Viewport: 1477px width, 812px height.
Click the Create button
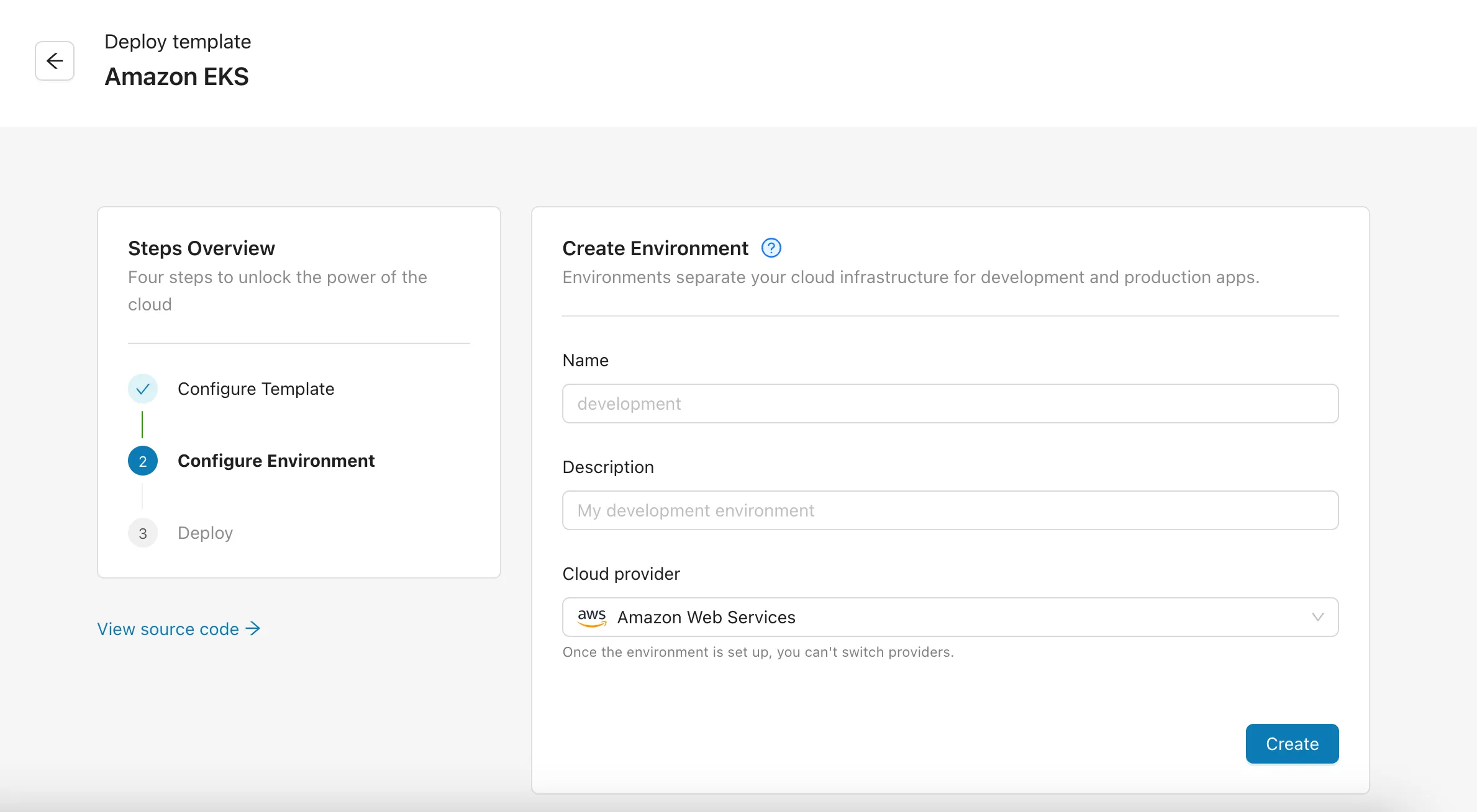1292,744
